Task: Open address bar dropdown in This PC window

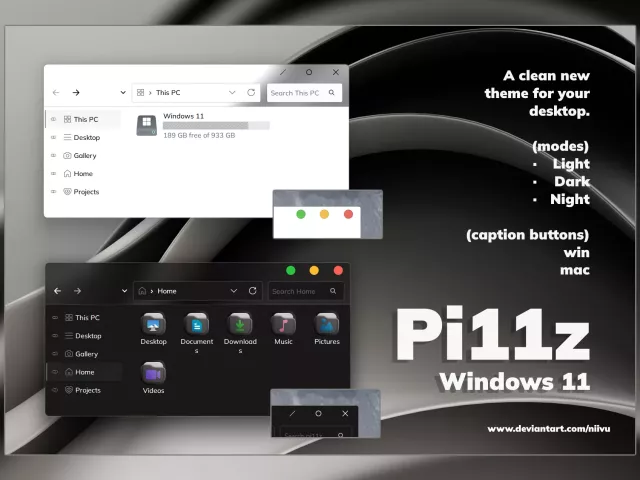Action: coord(231,93)
